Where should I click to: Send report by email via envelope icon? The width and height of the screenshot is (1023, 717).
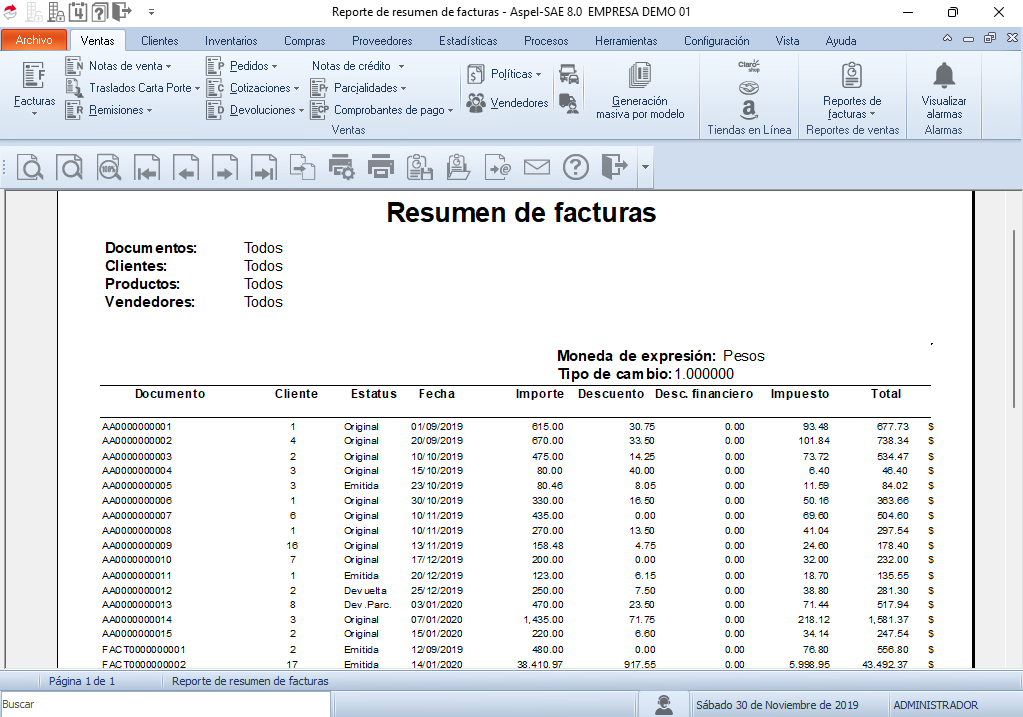[x=537, y=167]
